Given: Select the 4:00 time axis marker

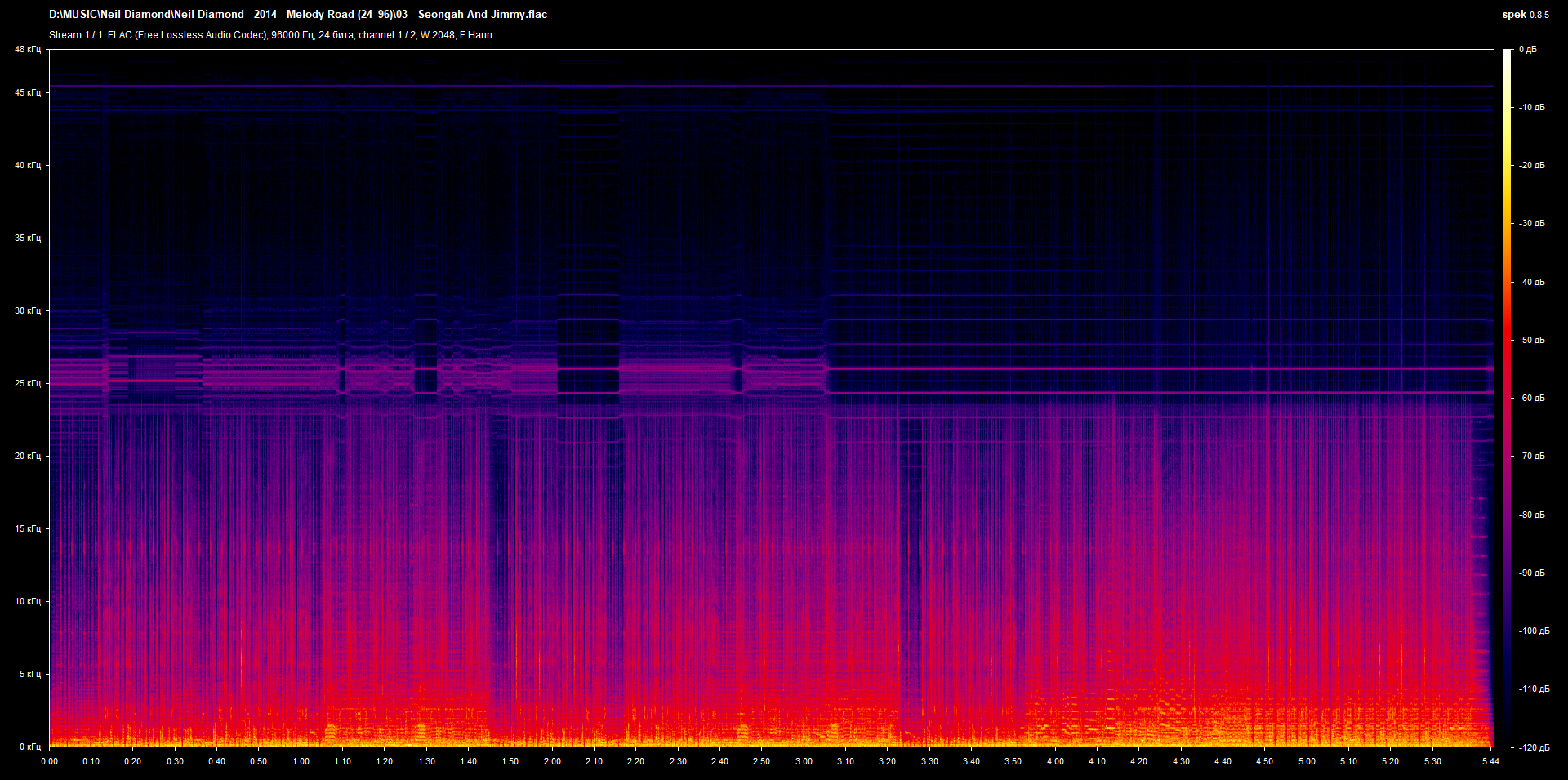Looking at the screenshot, I should [1055, 761].
